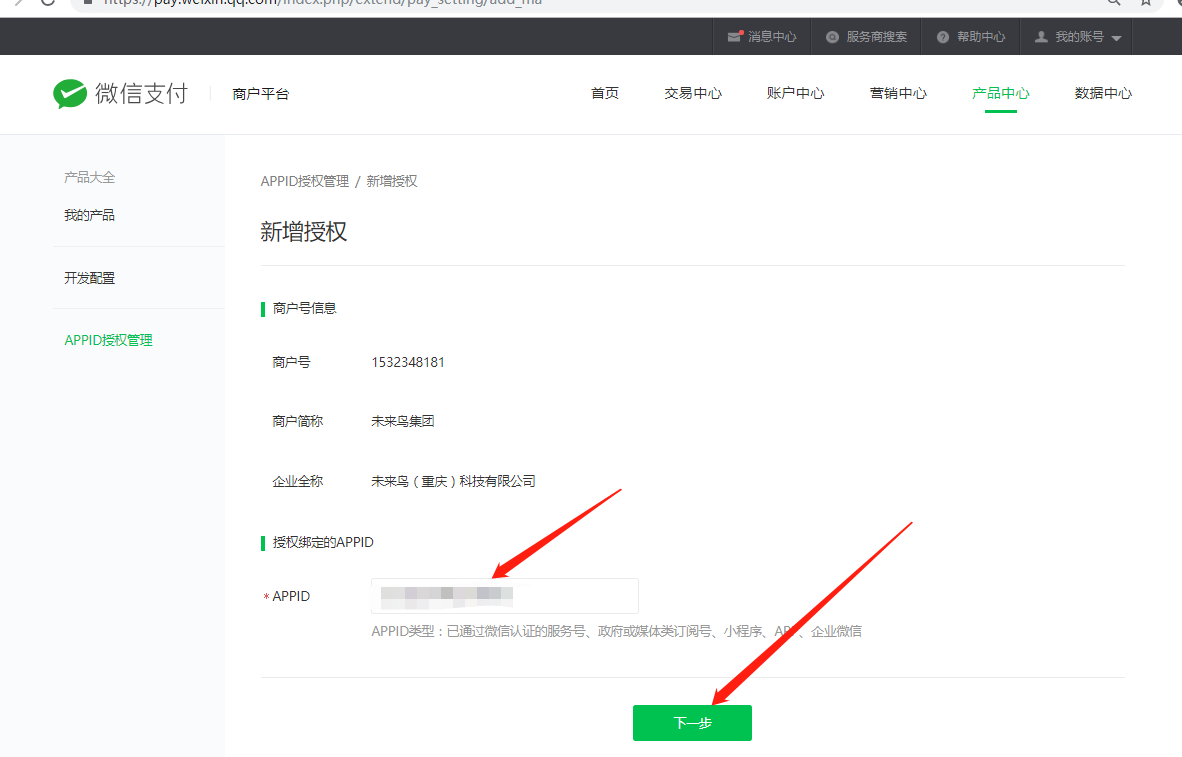Go to 首页 in top navigation
This screenshot has width=1182, height=757.
604,93
